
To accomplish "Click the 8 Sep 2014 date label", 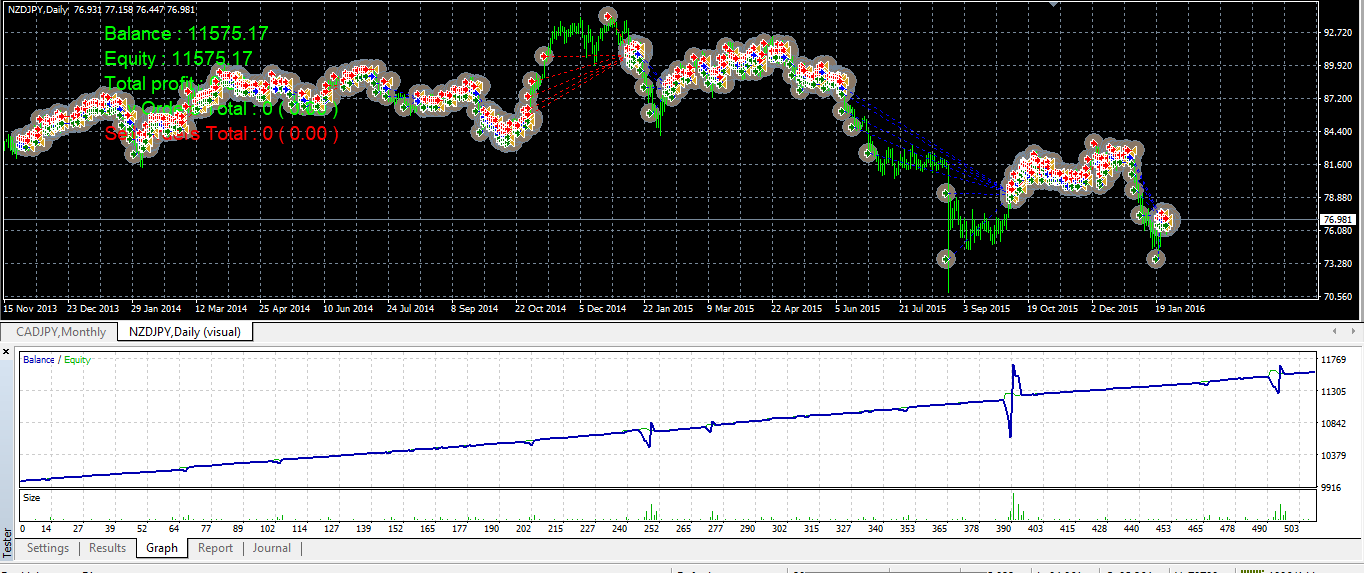I will tap(474, 309).
